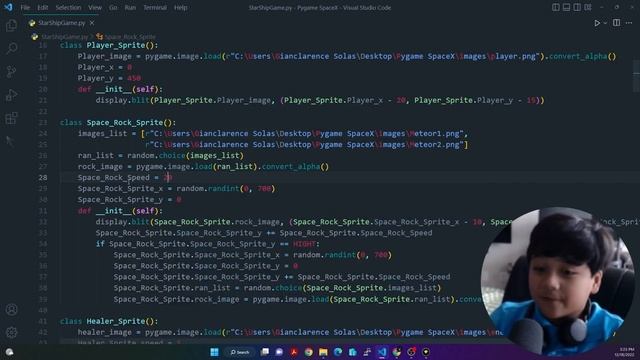
Task: Open Task View in taskbar
Action: pos(265,352)
